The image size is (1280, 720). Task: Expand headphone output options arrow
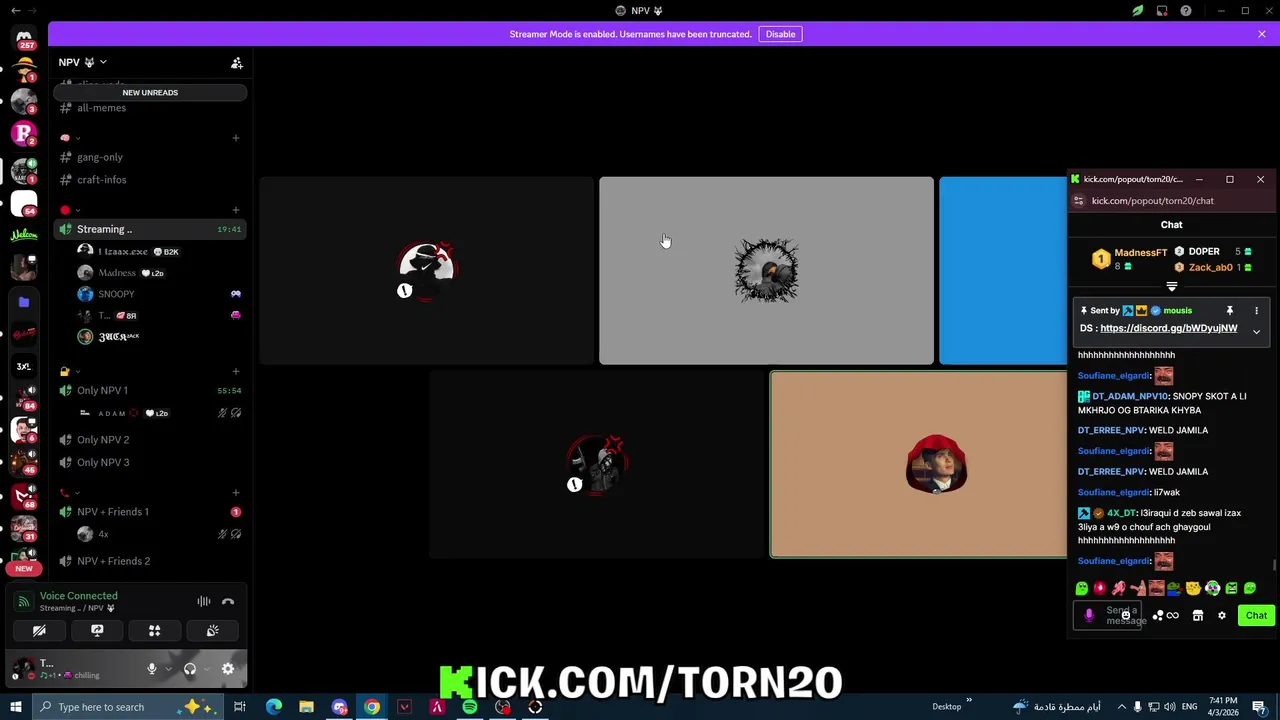[206, 669]
